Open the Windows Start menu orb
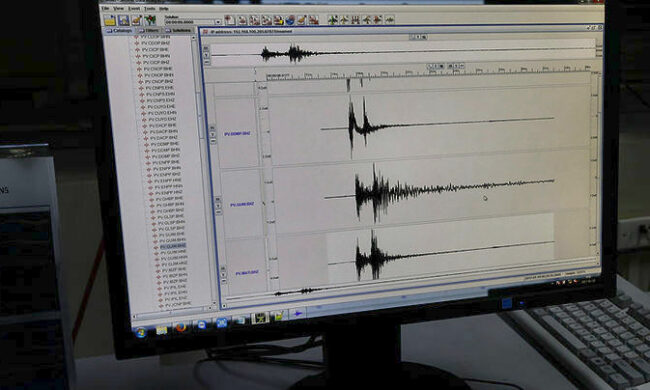650x390 pixels. coord(141,332)
